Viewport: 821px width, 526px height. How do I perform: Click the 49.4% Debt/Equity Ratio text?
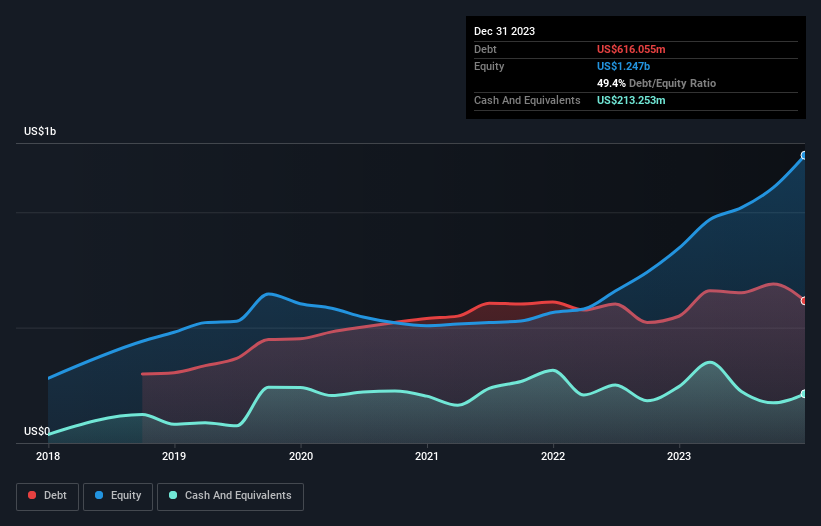click(656, 83)
